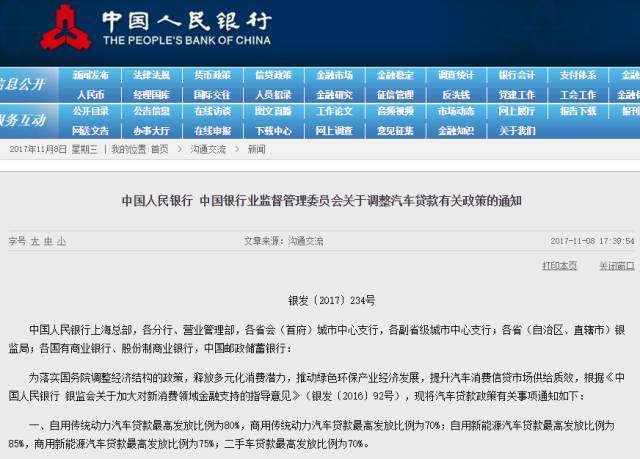Screen dimensions: 640x459
Task: Open 公告信息 navigation link
Action: pos(151,111)
